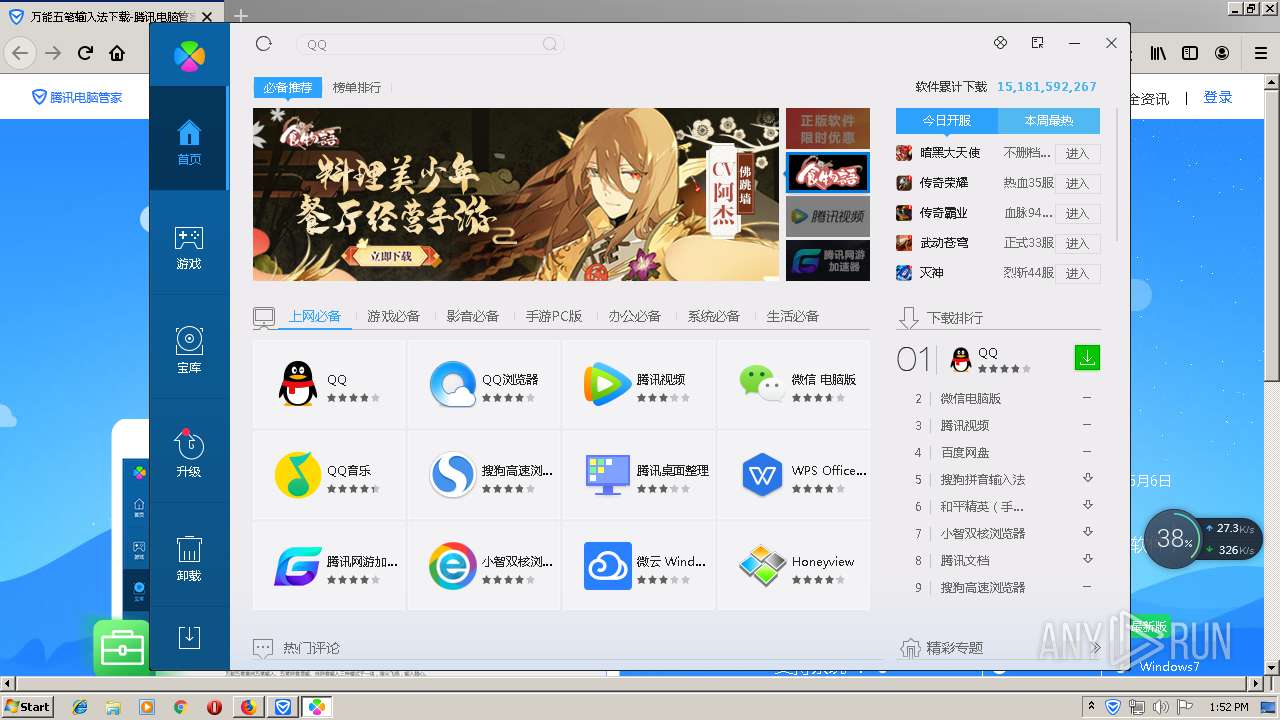The image size is (1280, 720).
Task: Click the Firefox icon in the taskbar
Action: point(248,707)
